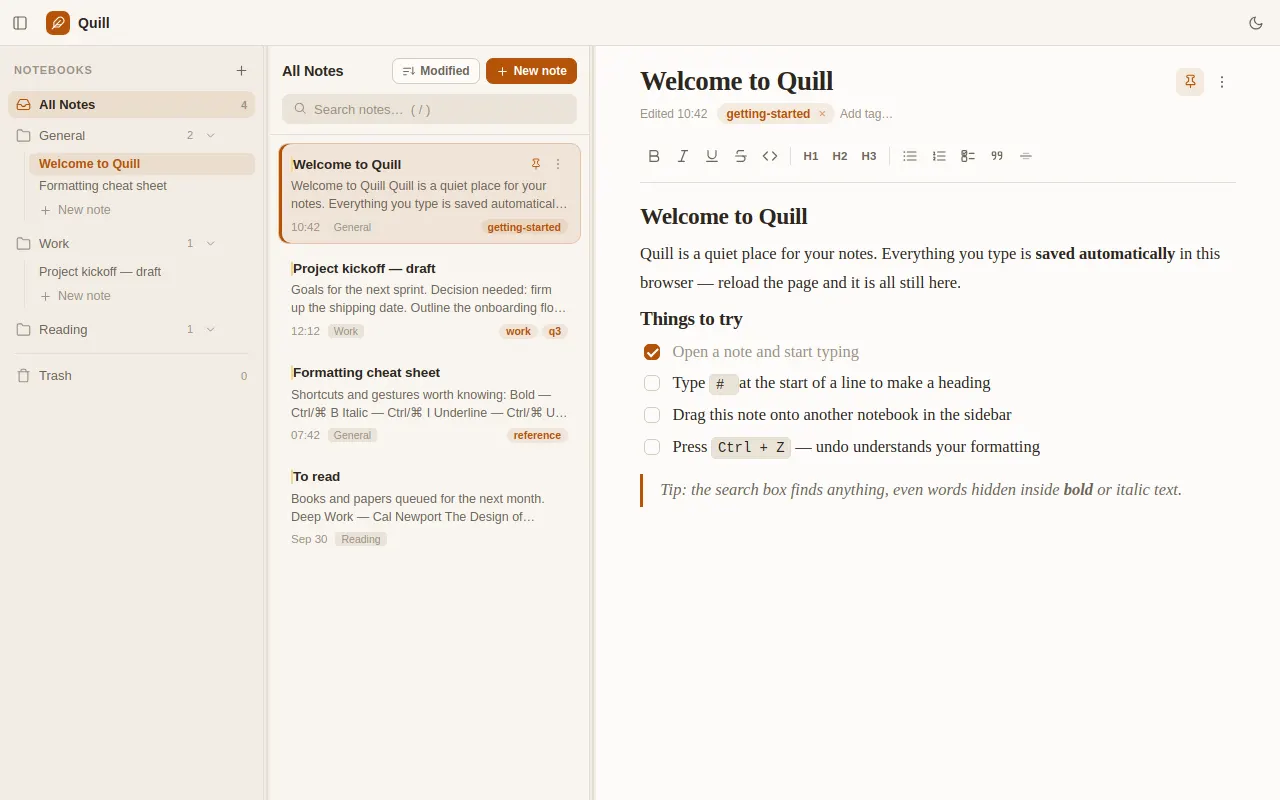Check the 'Press Ctrl + Z' item
This screenshot has width=1280, height=800.
(652, 447)
